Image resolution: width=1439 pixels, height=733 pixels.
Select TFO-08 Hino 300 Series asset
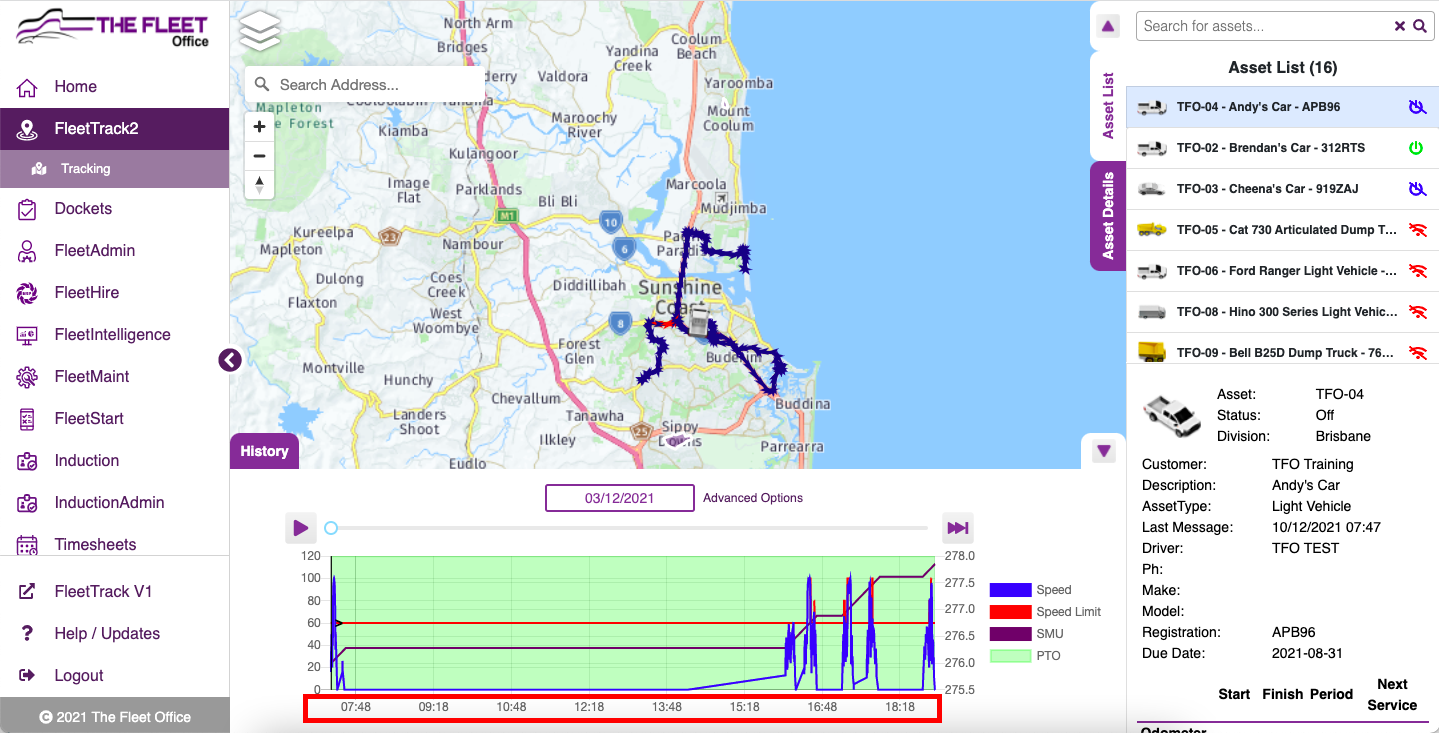pos(1283,312)
